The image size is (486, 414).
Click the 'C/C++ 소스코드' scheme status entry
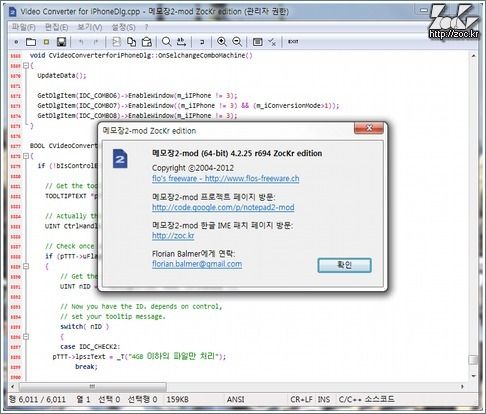(366, 399)
